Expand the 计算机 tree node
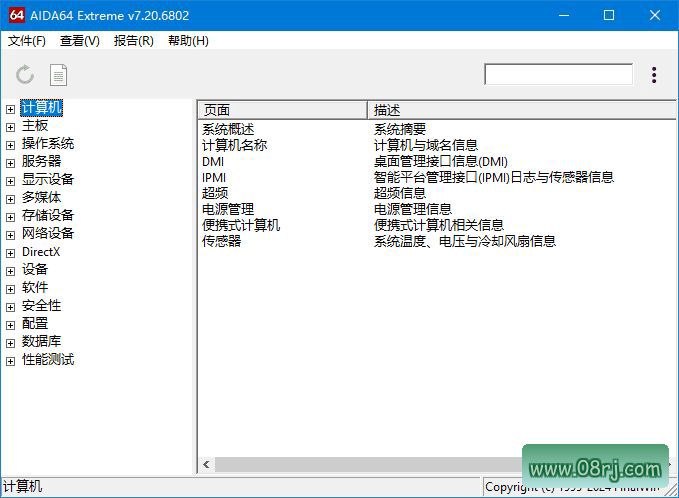This screenshot has width=679, height=498. coord(10,109)
